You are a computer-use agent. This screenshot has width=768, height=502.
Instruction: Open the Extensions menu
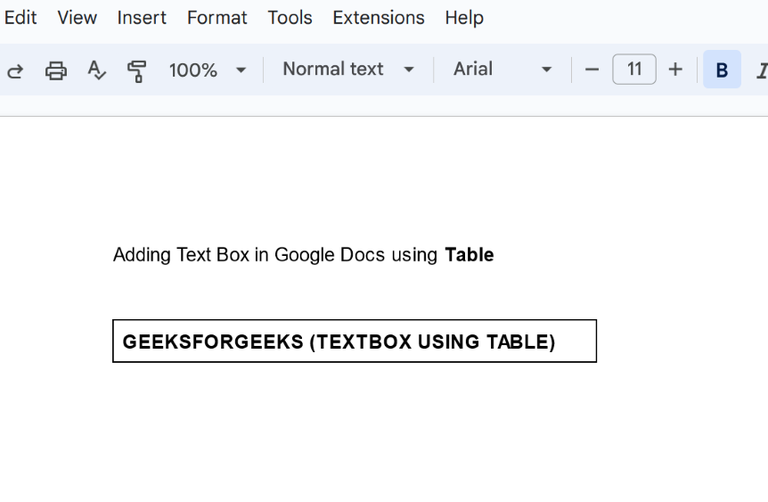pos(379,18)
